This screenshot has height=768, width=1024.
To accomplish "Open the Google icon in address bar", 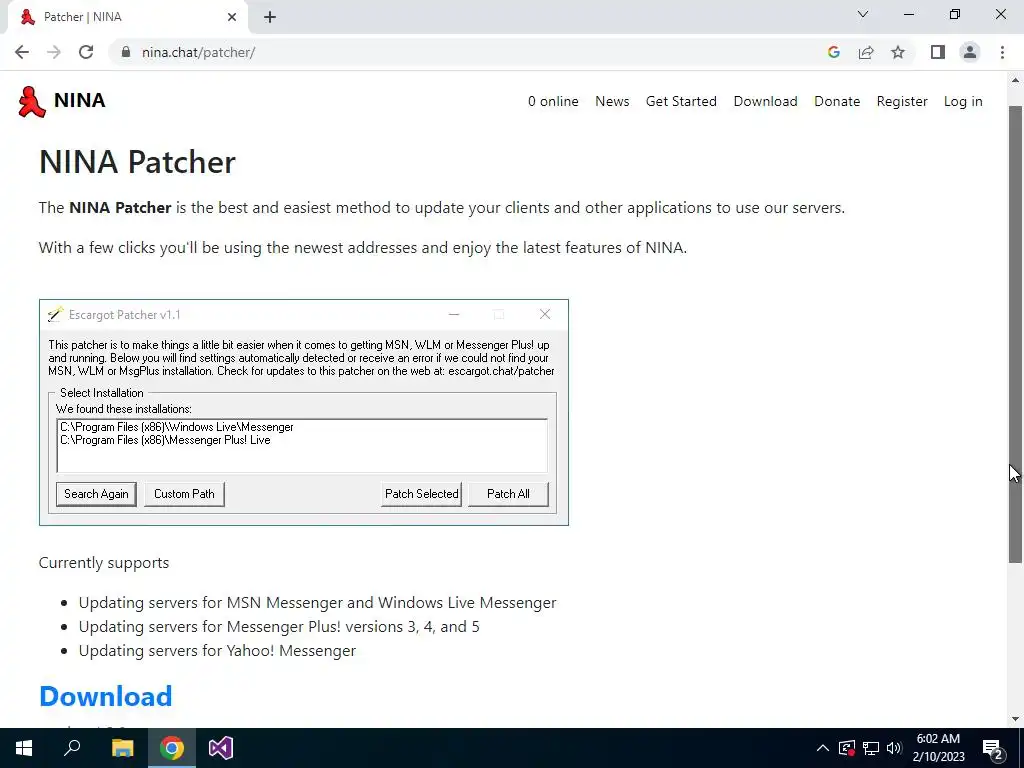I will click(833, 52).
